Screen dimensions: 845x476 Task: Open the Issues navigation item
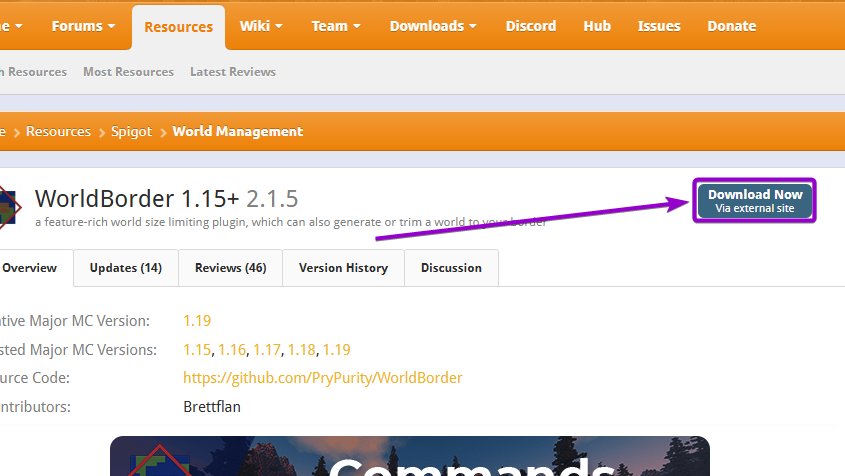point(659,26)
